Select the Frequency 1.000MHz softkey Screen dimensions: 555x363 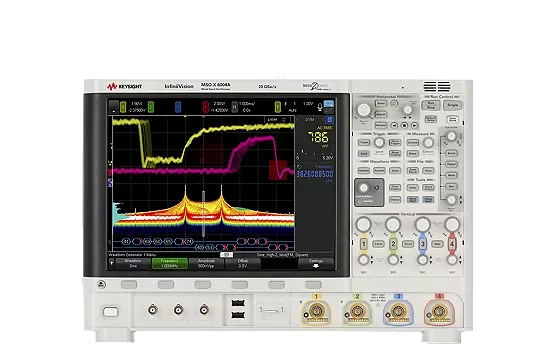[170, 264]
